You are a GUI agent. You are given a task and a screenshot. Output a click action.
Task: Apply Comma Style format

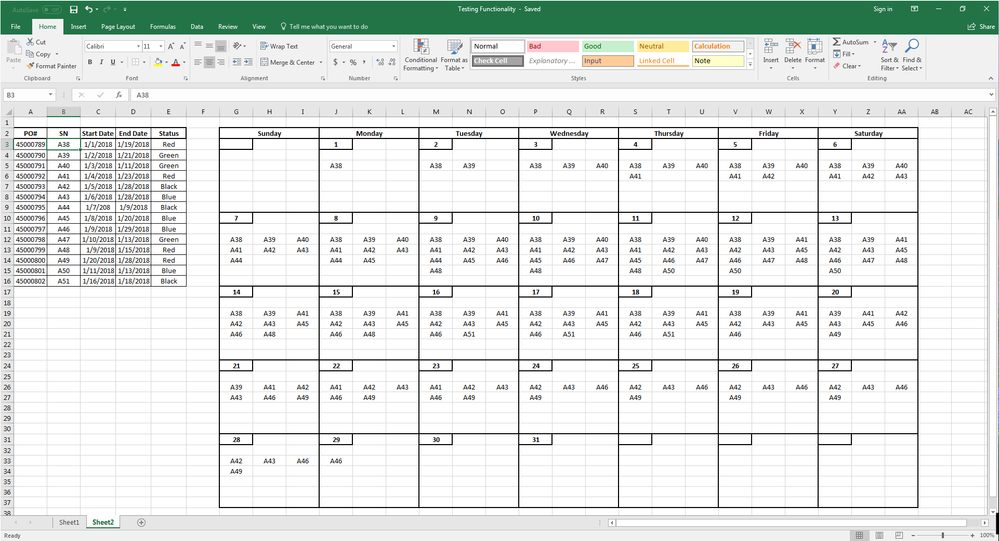[x=364, y=62]
